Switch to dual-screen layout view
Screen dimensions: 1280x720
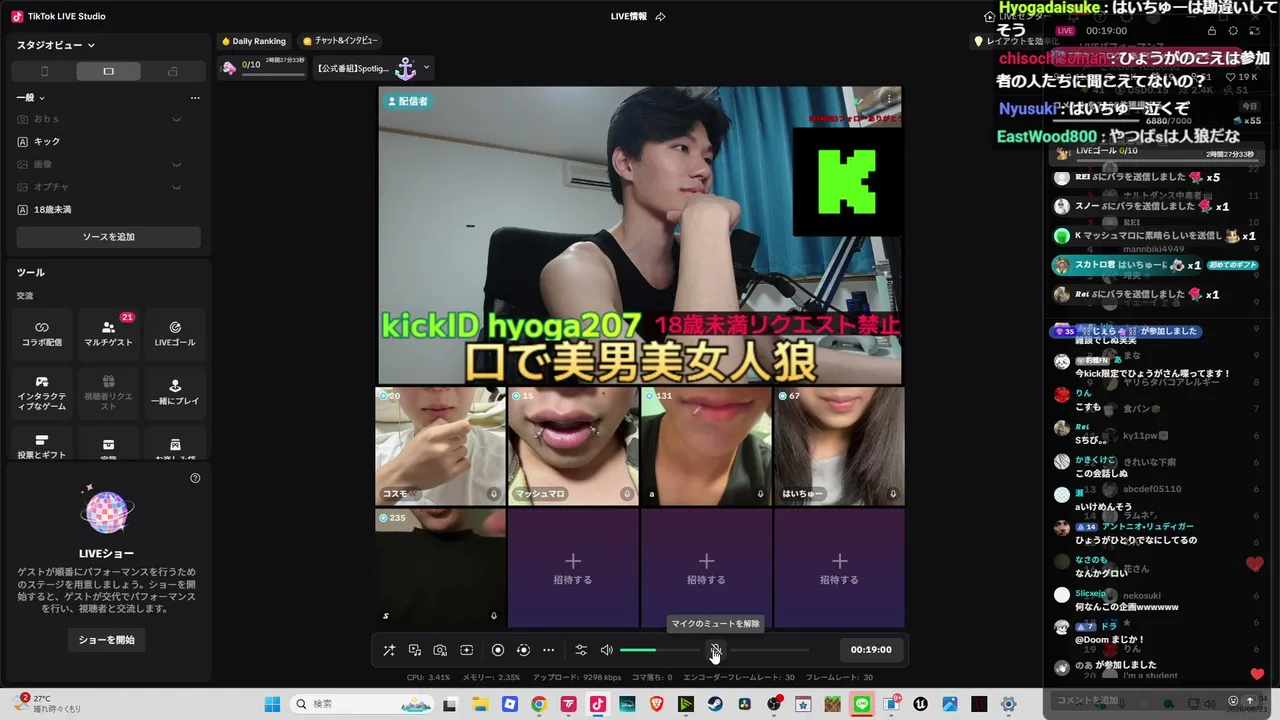173,71
